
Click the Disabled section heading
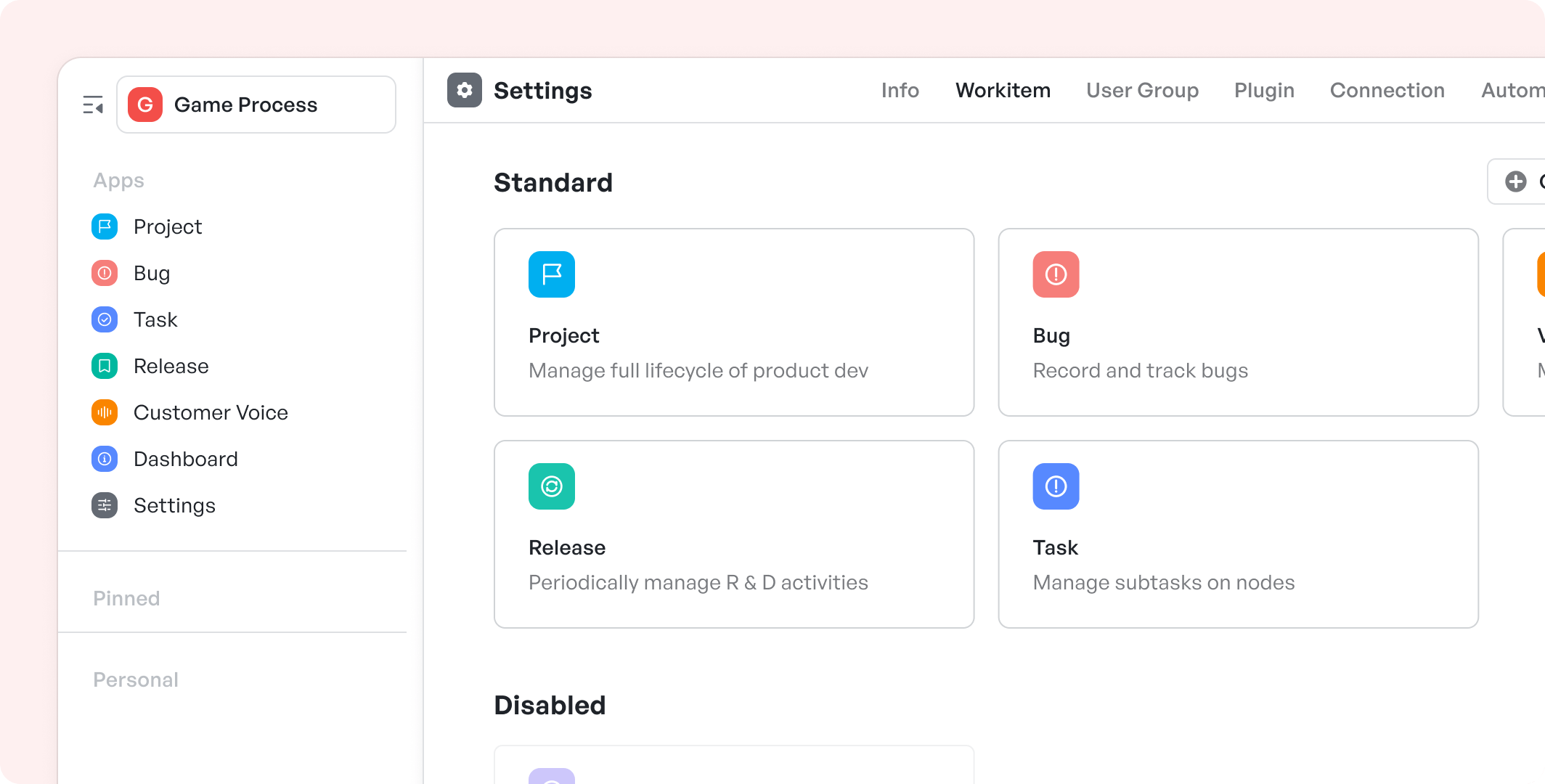(550, 705)
